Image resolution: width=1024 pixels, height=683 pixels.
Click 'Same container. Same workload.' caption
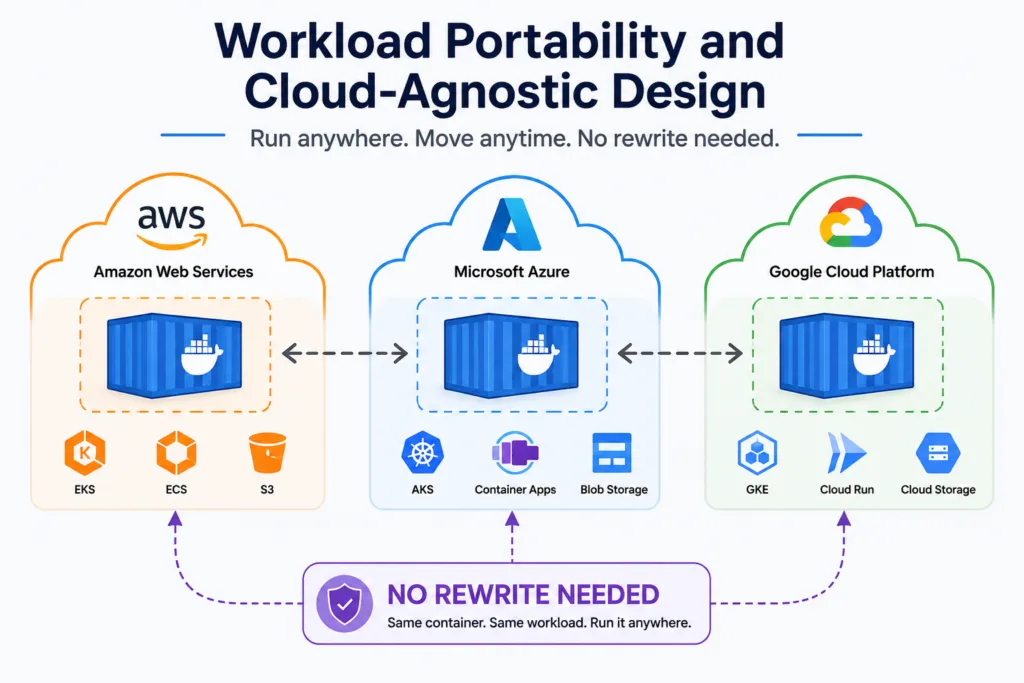[x=487, y=623]
